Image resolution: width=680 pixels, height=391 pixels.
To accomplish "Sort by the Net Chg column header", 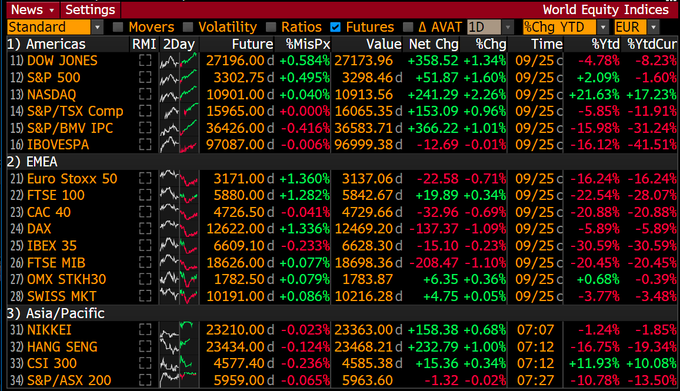I will pyautogui.click(x=433, y=44).
